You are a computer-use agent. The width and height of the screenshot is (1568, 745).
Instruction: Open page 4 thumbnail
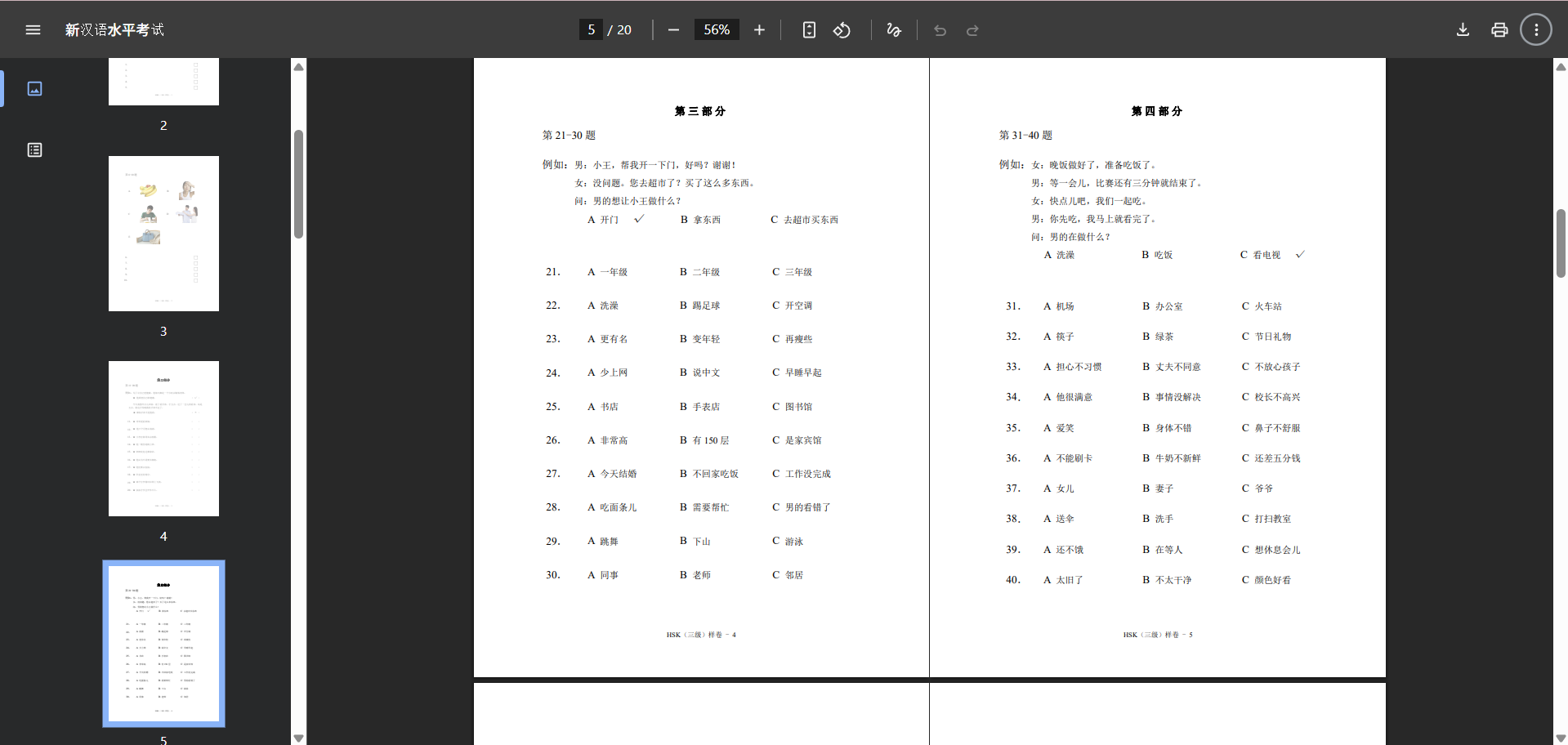163,439
